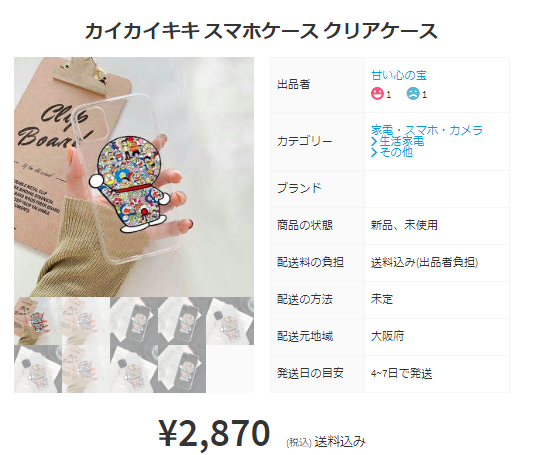The width and height of the screenshot is (539, 455).
Task: Click the blue sad-face bad-rating icon
Action: click(x=413, y=93)
